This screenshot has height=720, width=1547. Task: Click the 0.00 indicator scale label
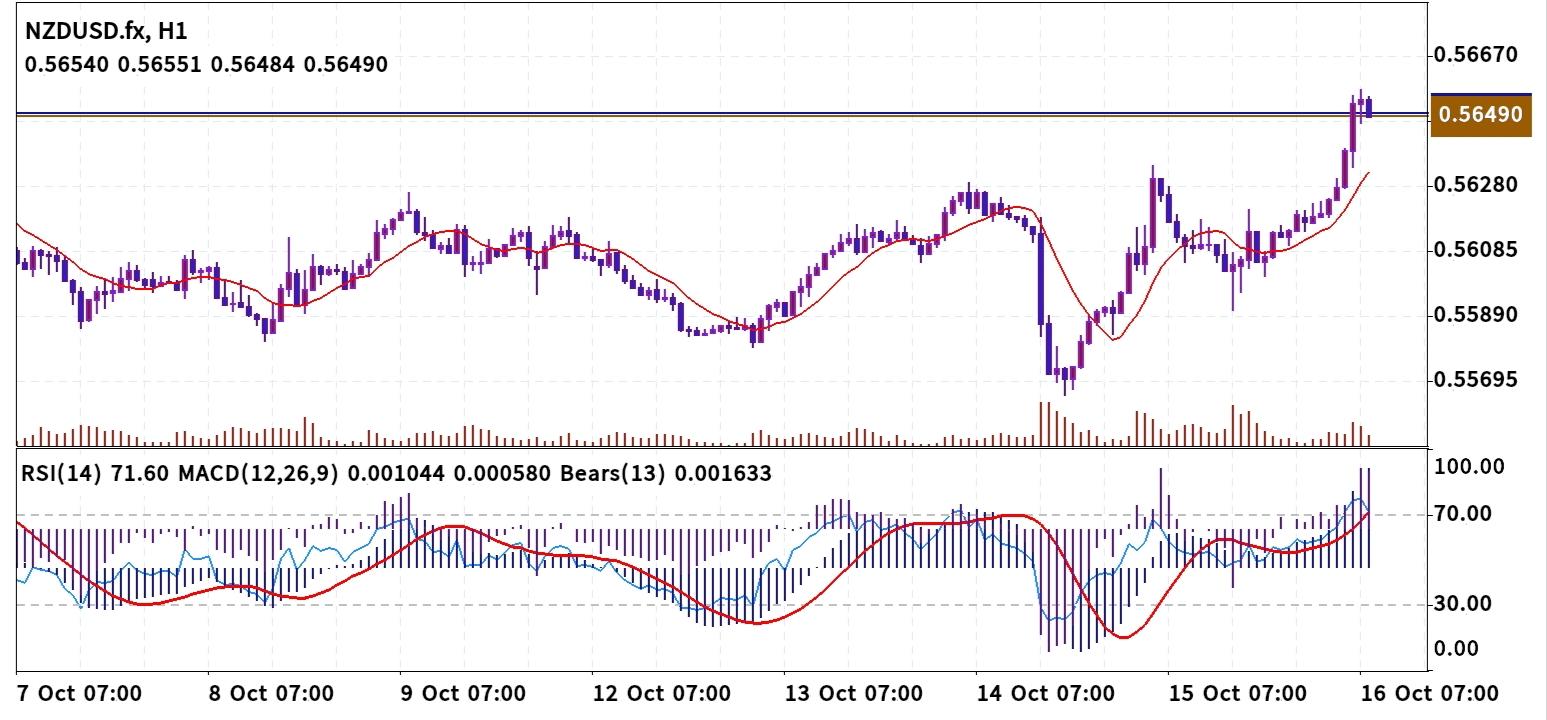(x=1457, y=649)
